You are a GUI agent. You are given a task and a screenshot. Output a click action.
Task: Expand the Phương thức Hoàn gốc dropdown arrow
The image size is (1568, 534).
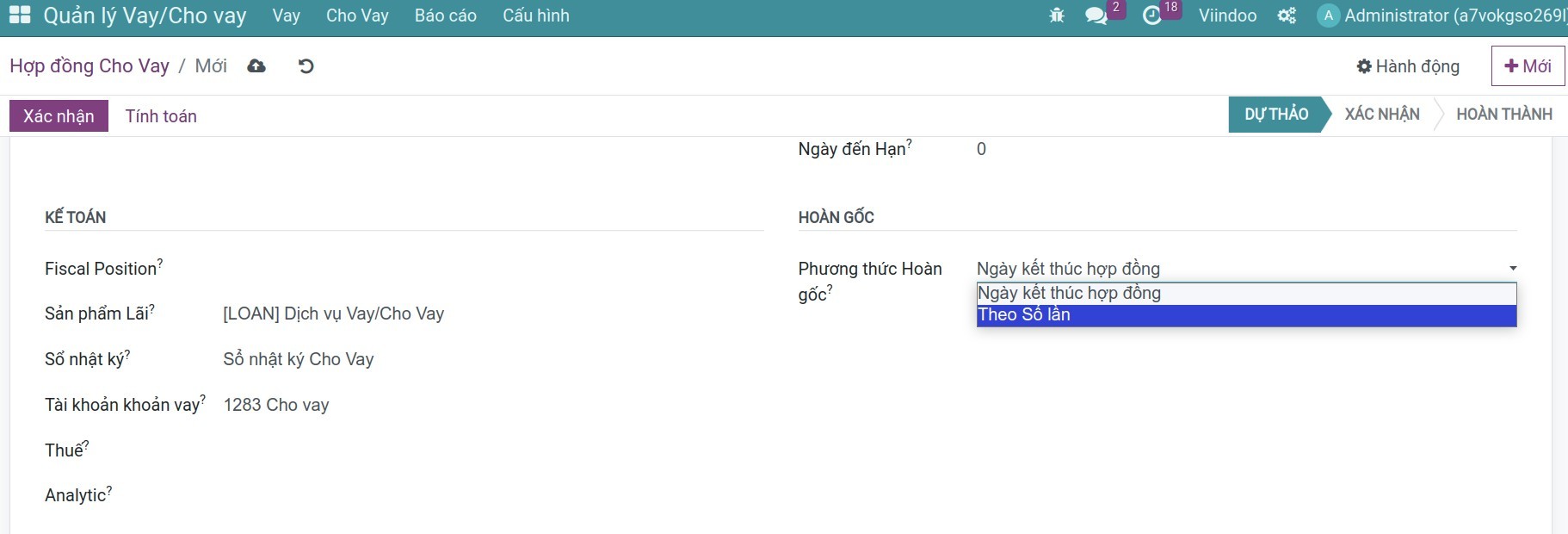coord(1513,269)
